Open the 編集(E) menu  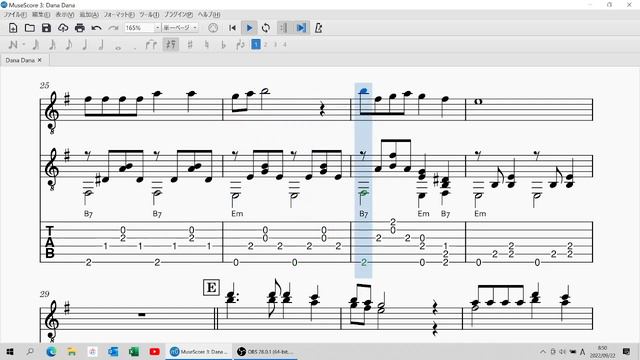[41, 15]
